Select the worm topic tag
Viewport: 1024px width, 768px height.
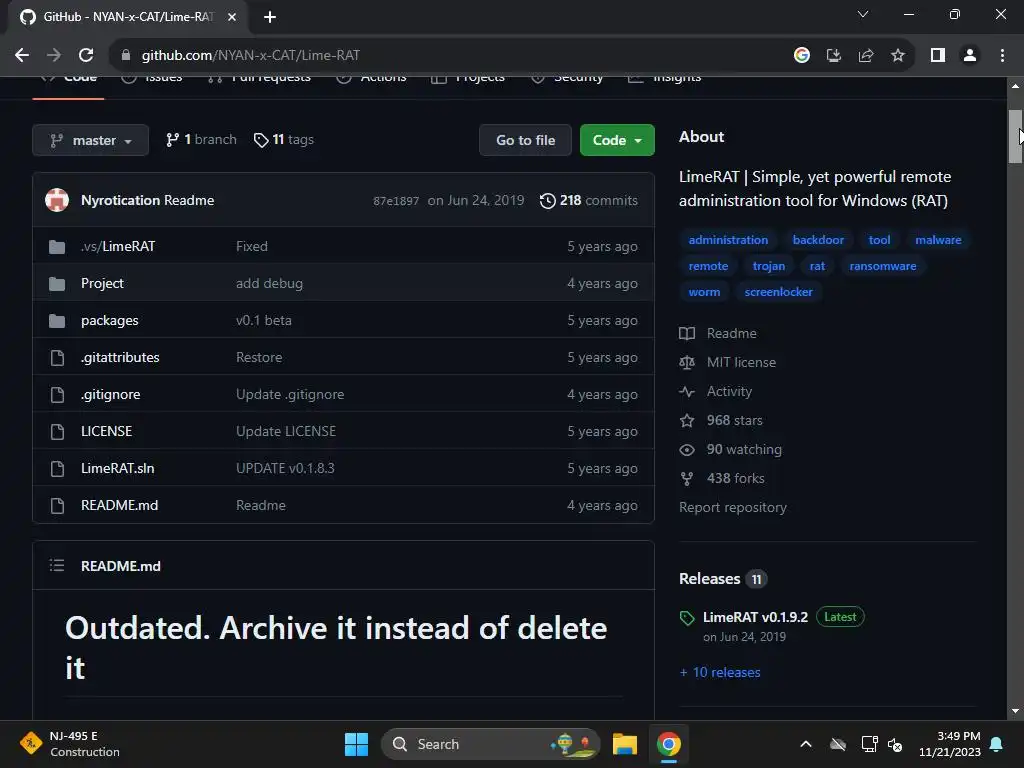[704, 293]
